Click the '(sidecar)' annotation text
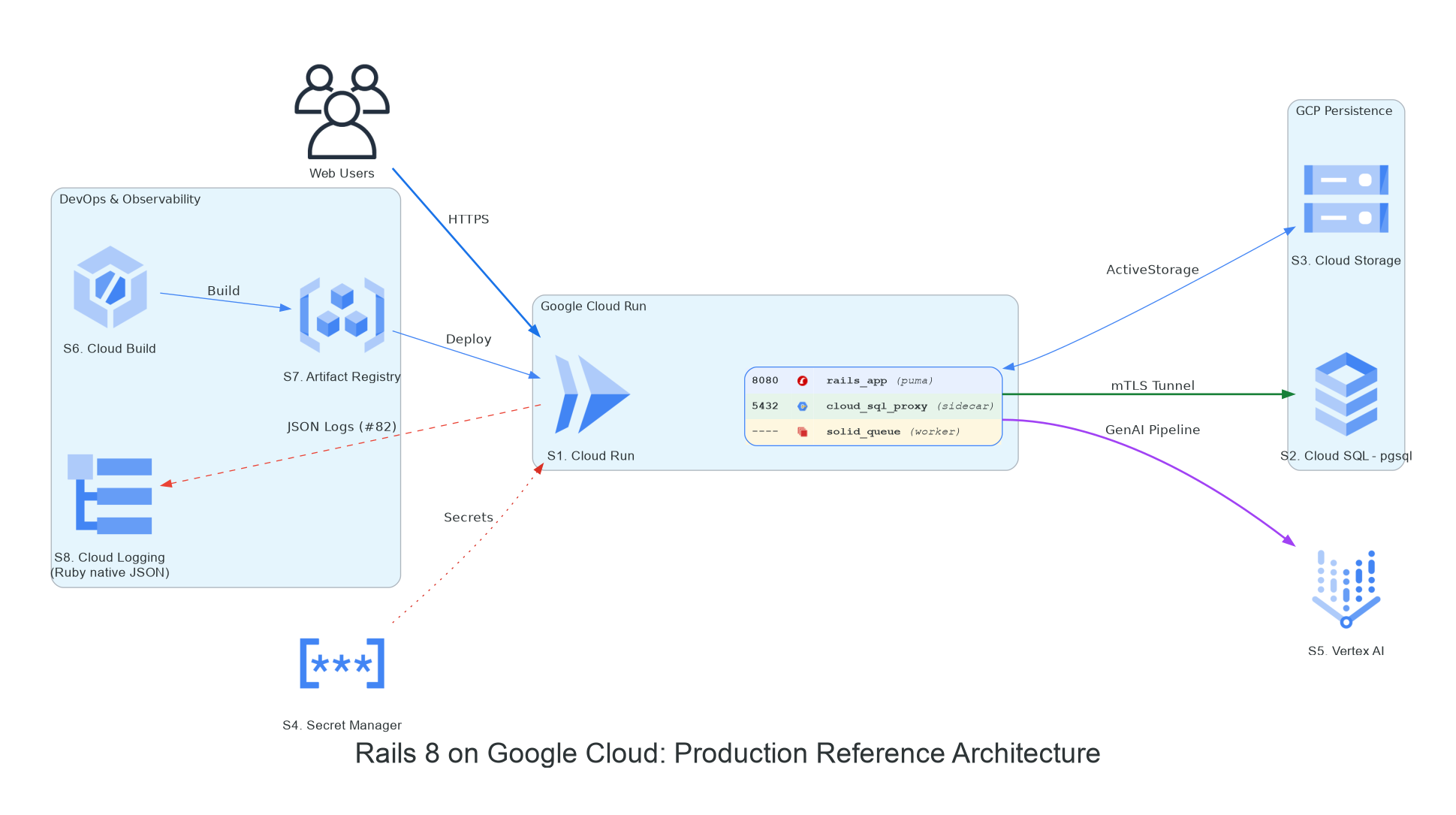 965,406
